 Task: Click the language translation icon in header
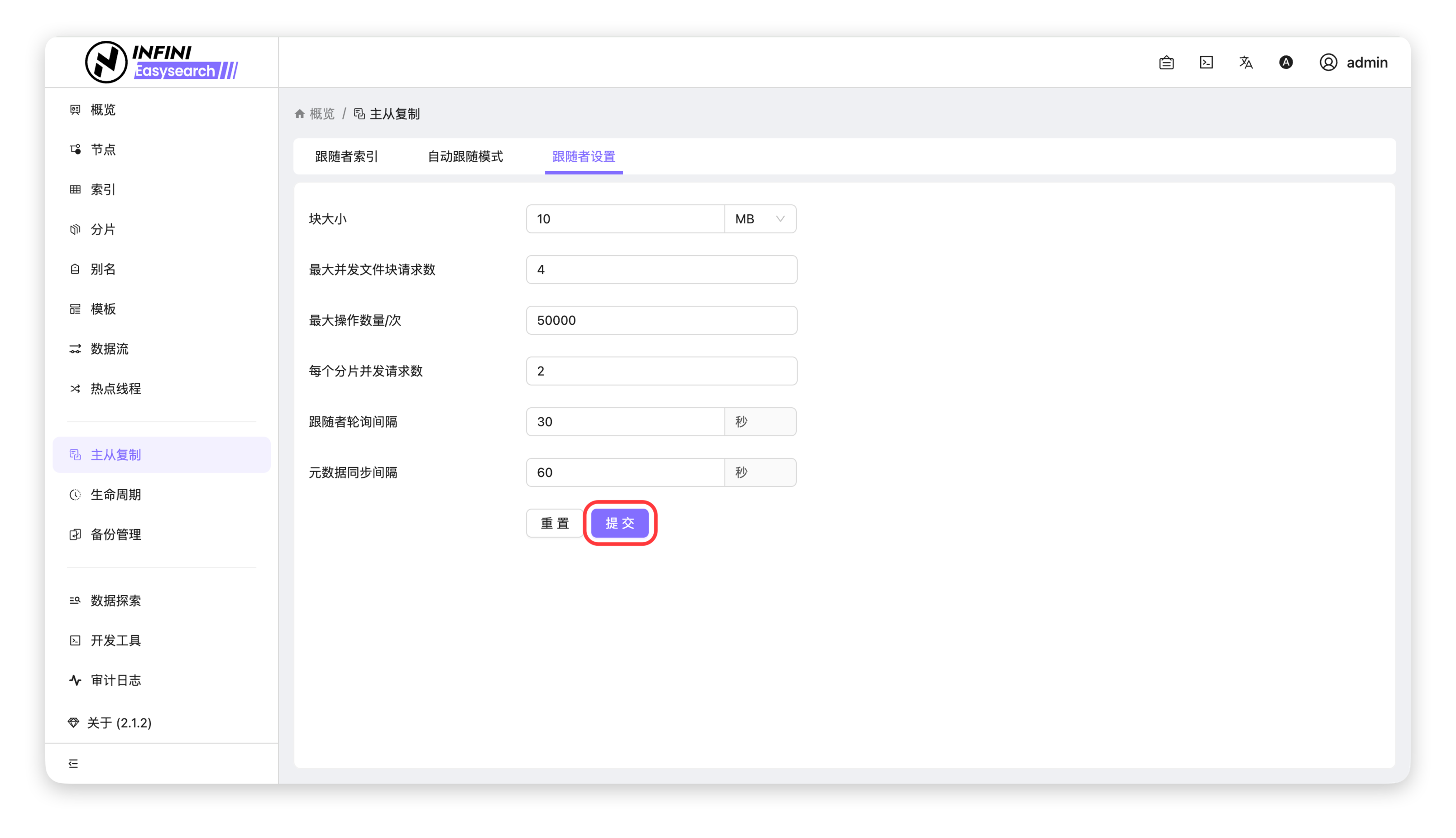tap(1245, 62)
